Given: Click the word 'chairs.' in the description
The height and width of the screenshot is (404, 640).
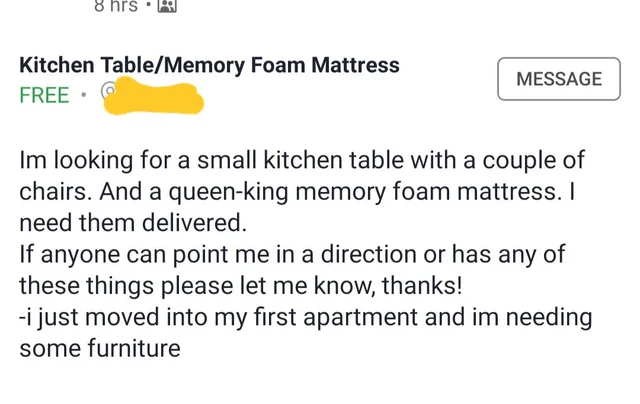Looking at the screenshot, I should 56,191.
